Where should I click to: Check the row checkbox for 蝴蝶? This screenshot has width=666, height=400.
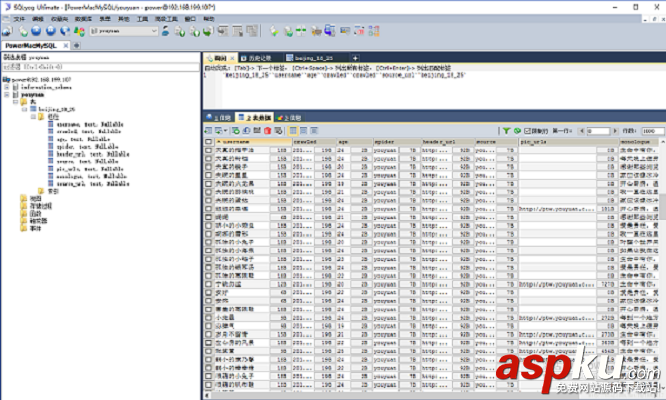pyautogui.click(x=209, y=217)
